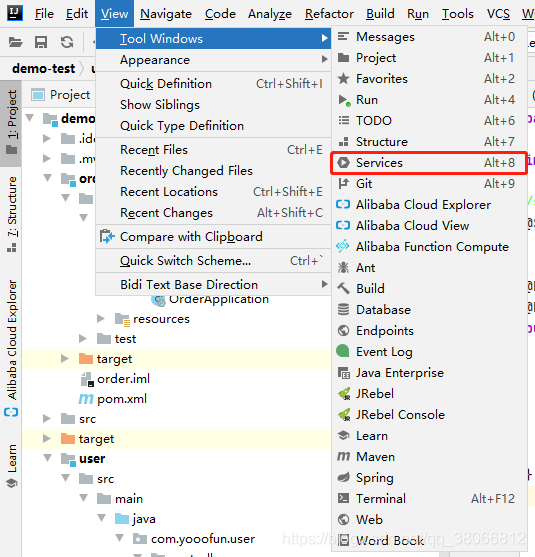Choose Quick Definition from View menu

tap(214, 84)
